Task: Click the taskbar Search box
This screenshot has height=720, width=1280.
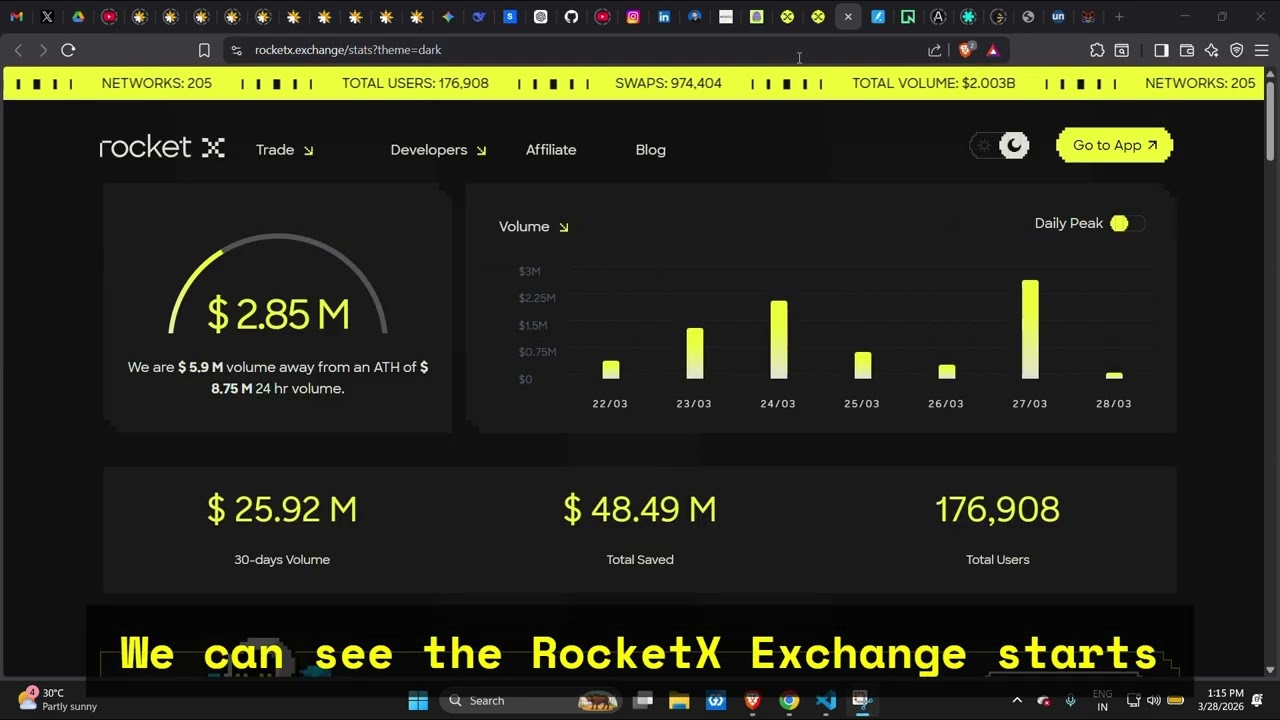Action: pyautogui.click(x=532, y=701)
